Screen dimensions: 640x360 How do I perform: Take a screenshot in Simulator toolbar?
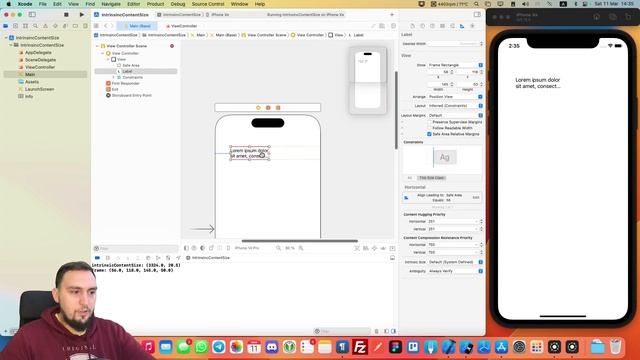613,17
